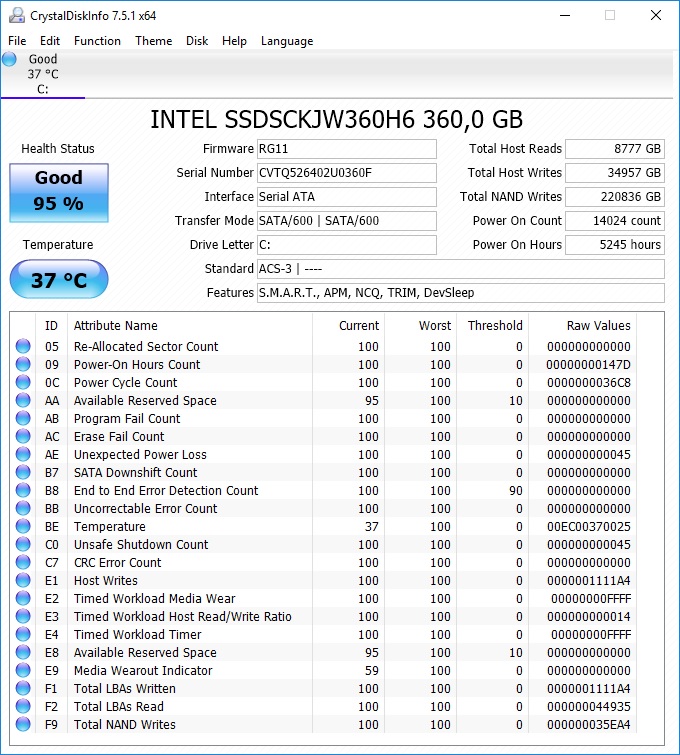Open the Help menu

(235, 41)
